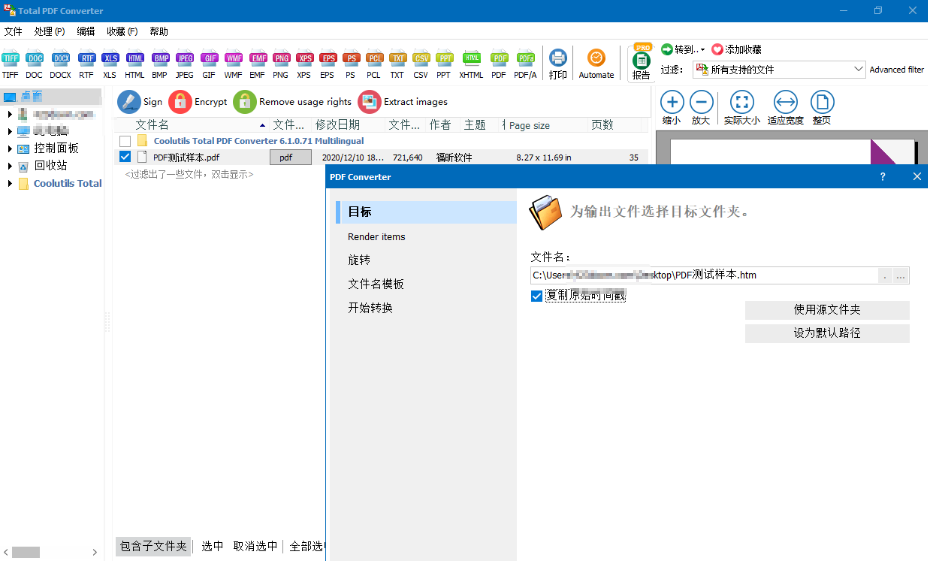This screenshot has width=928, height=561.
Task: Click the Sign toolbar button
Action: click(x=140, y=102)
